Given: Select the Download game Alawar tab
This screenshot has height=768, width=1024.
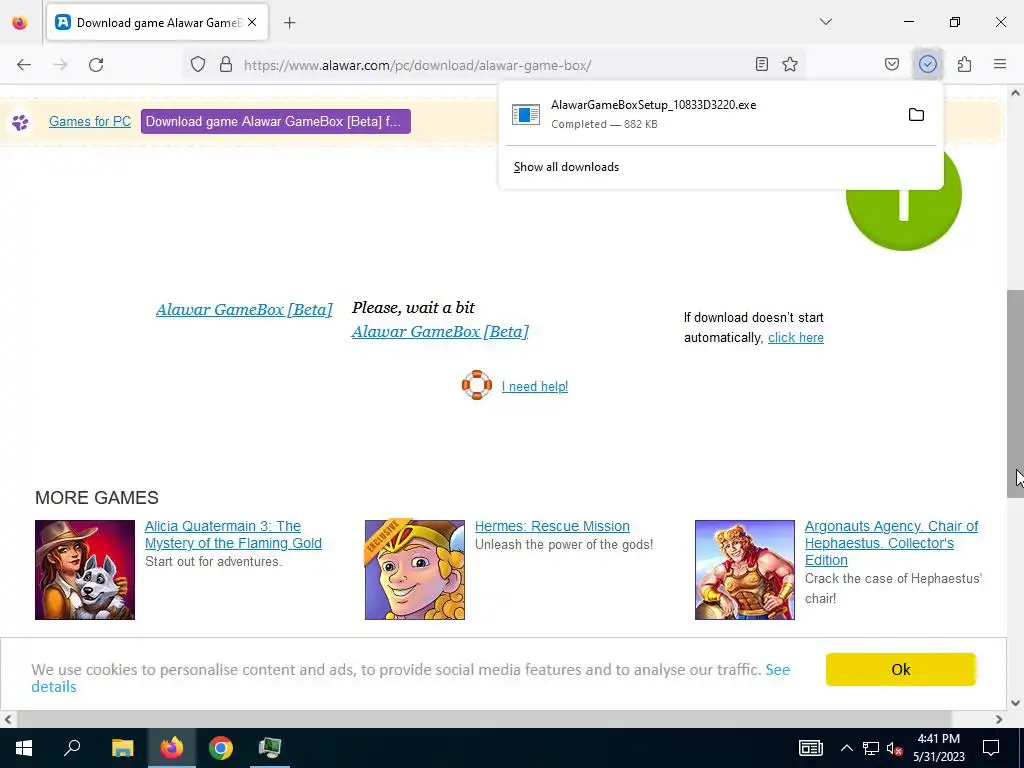Looking at the screenshot, I should coord(157,23).
